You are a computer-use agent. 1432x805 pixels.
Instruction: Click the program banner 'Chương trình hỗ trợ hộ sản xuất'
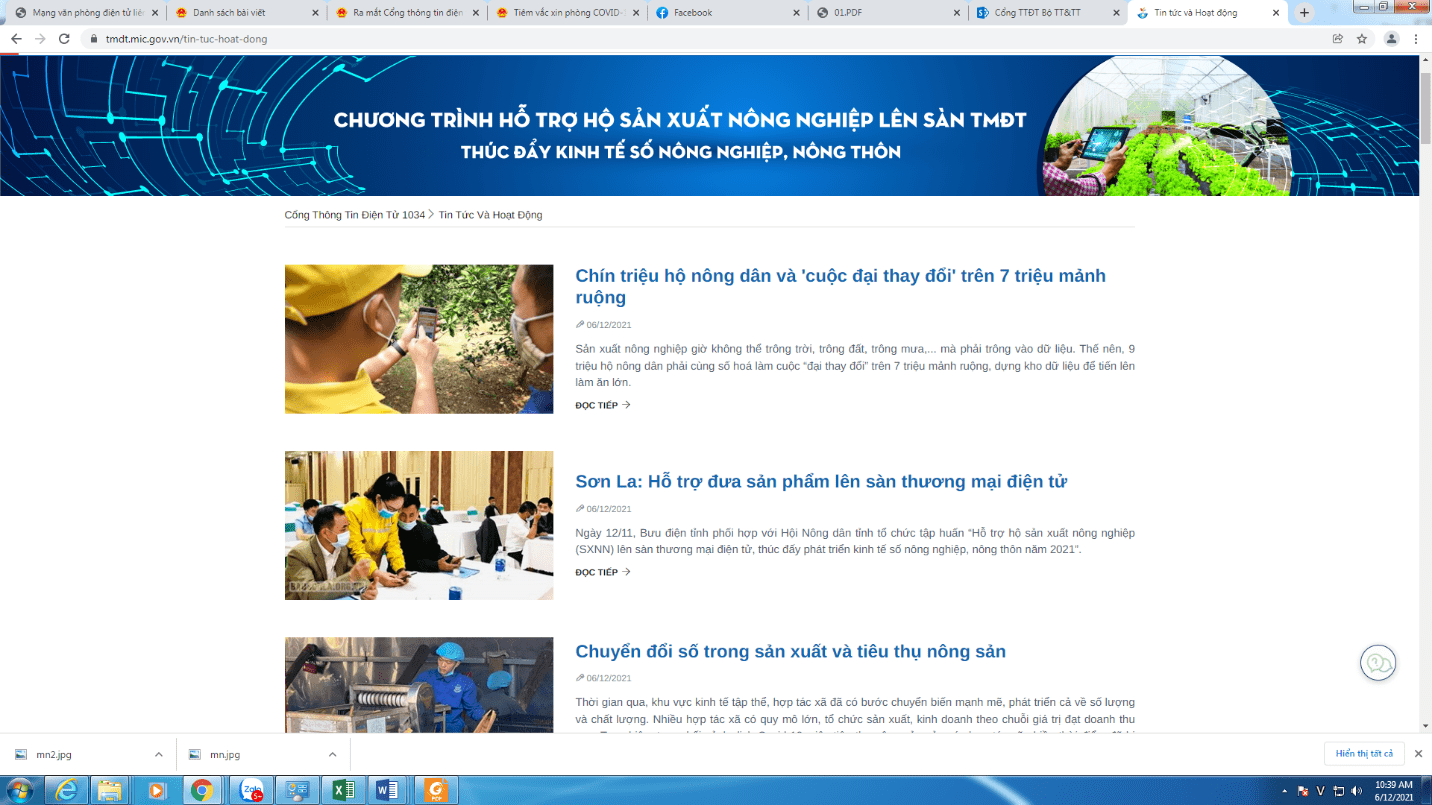click(x=709, y=126)
